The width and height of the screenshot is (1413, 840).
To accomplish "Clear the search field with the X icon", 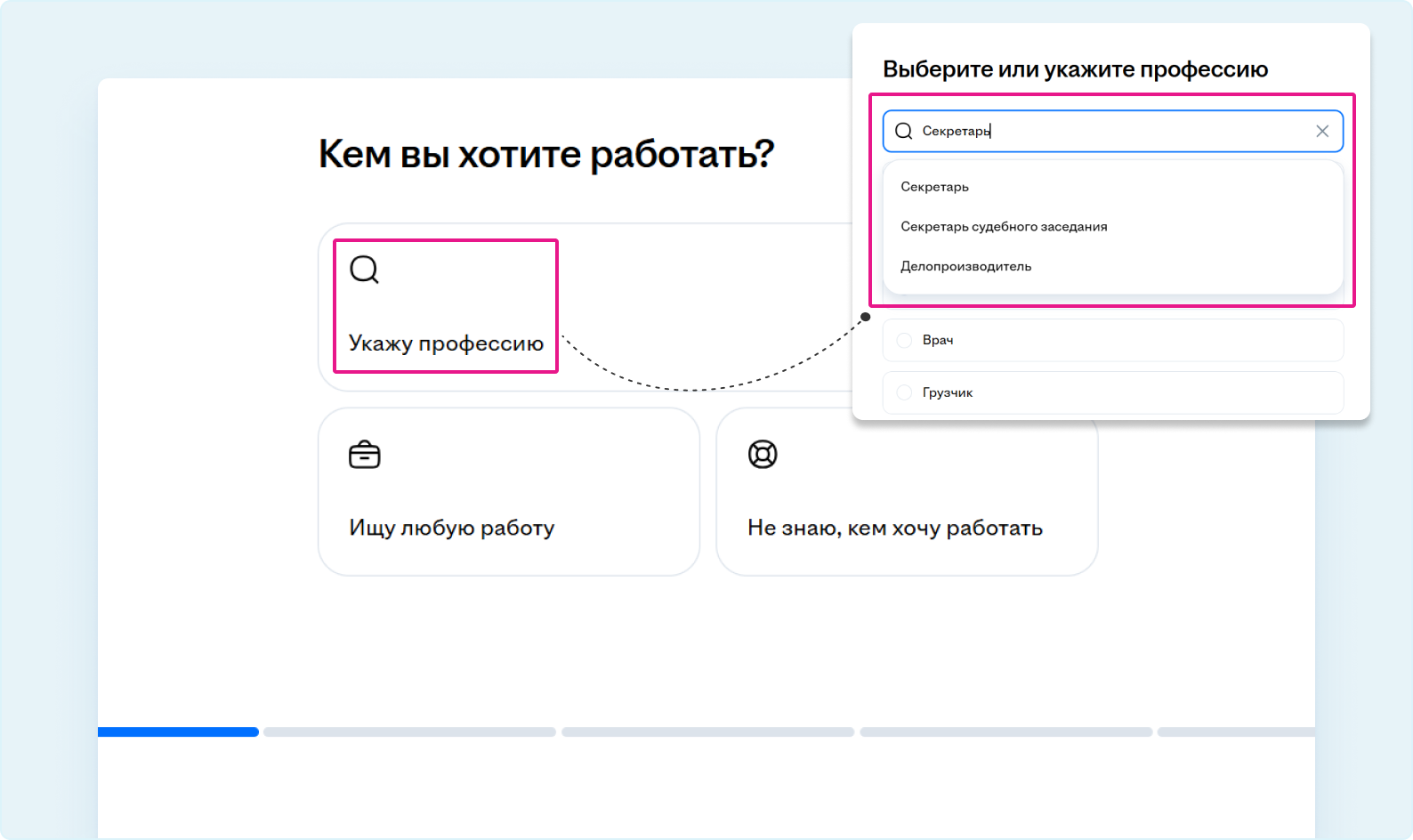I will (x=1322, y=132).
